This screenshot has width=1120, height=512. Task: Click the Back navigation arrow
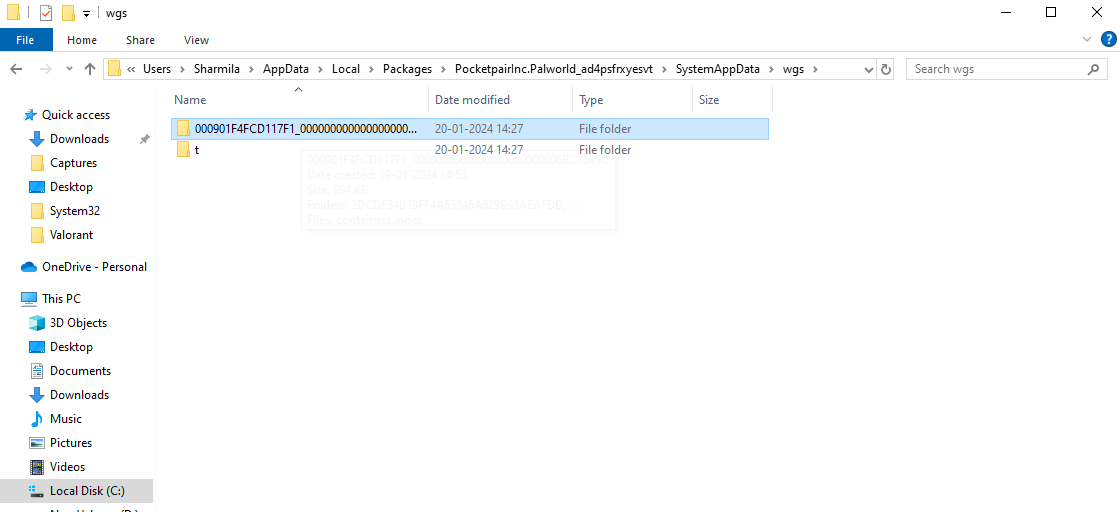[16, 69]
